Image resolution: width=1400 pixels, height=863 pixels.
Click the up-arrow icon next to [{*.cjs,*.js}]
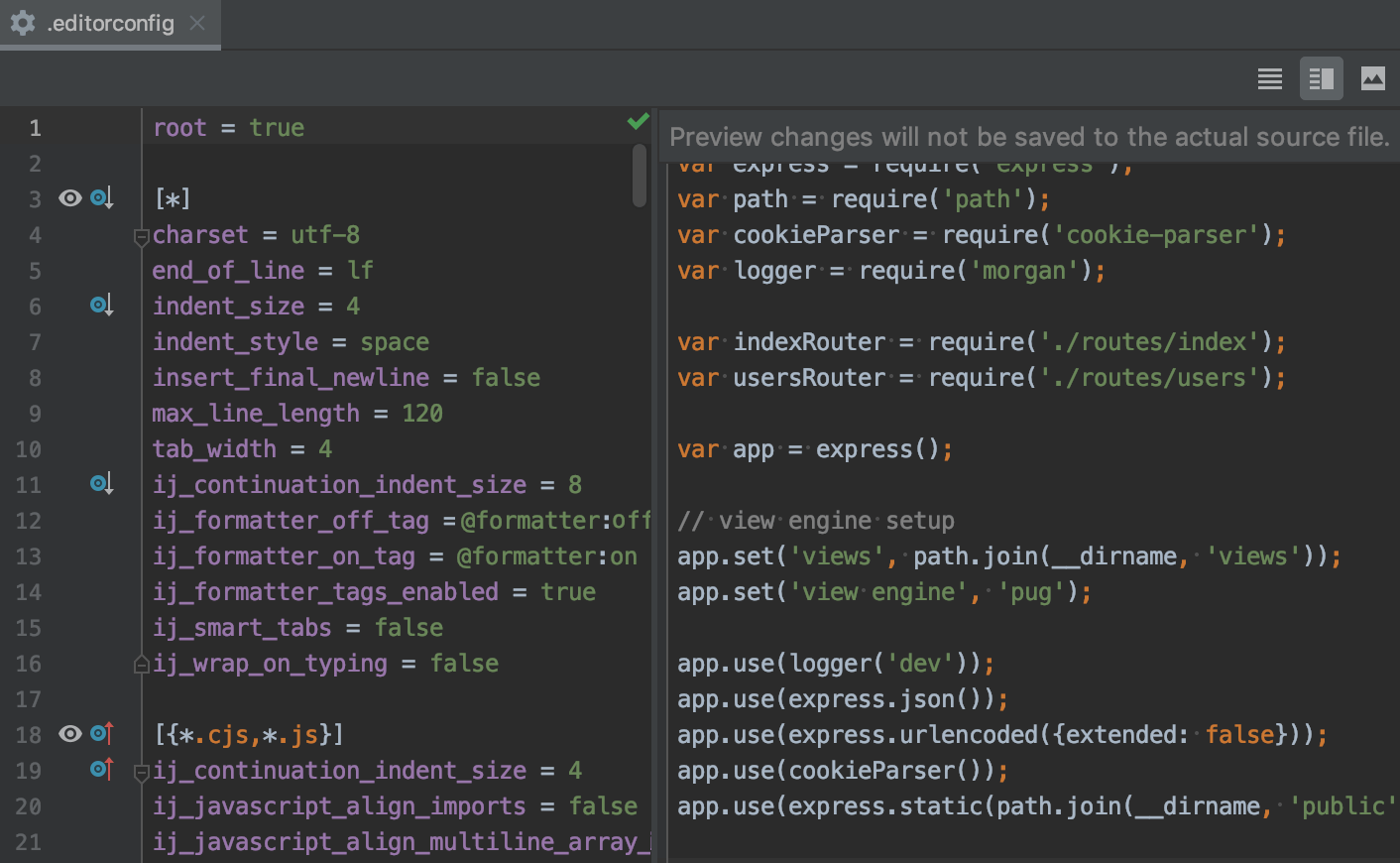[100, 734]
